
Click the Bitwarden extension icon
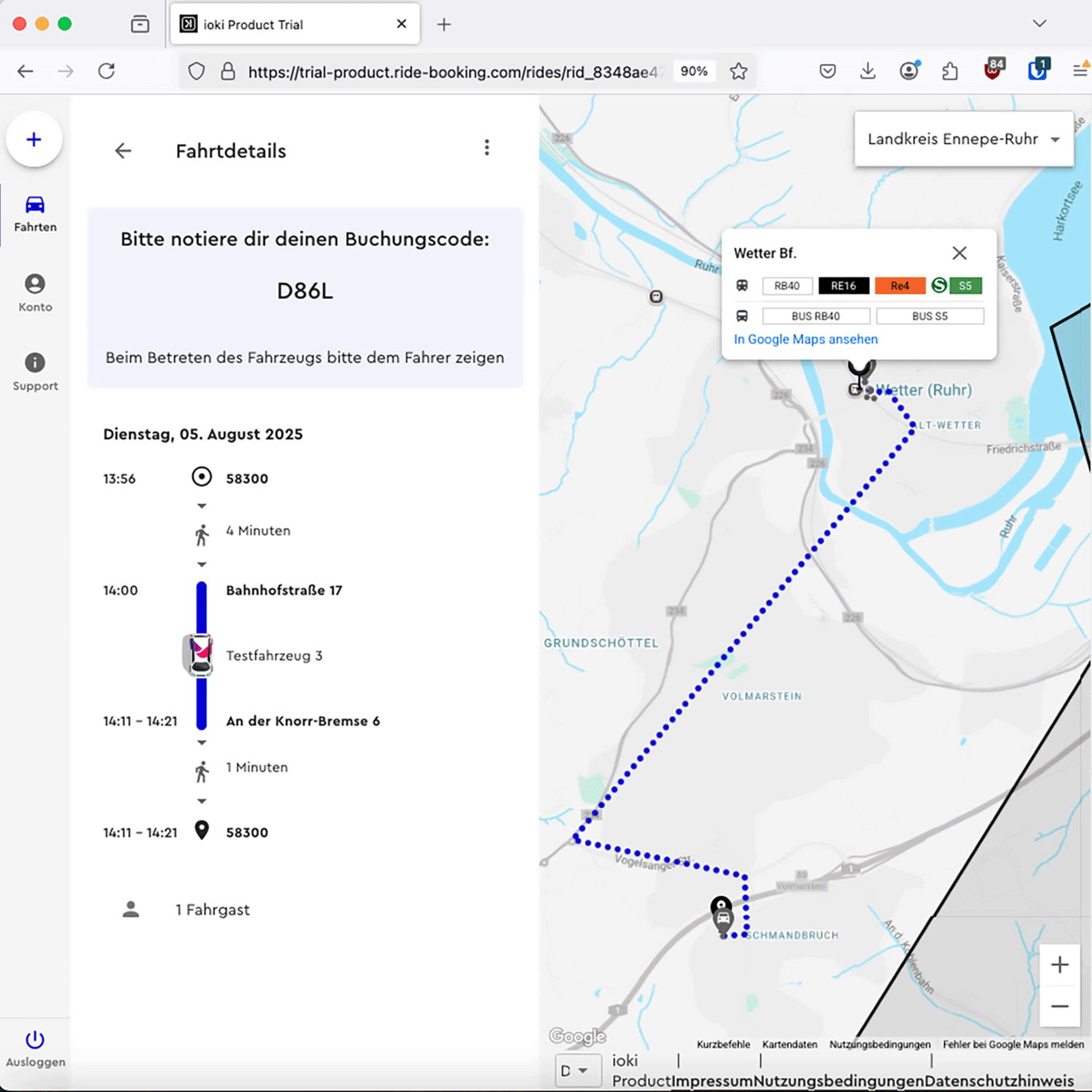pos(1038,69)
